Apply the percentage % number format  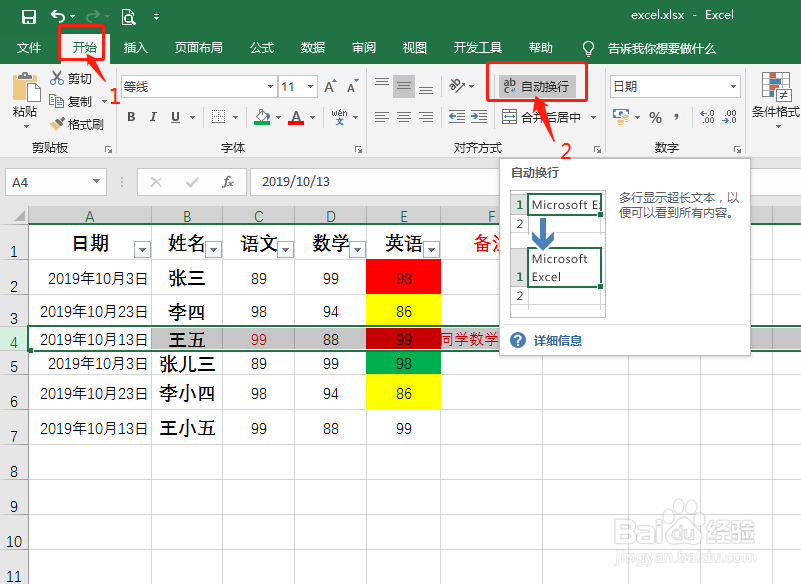[x=655, y=115]
